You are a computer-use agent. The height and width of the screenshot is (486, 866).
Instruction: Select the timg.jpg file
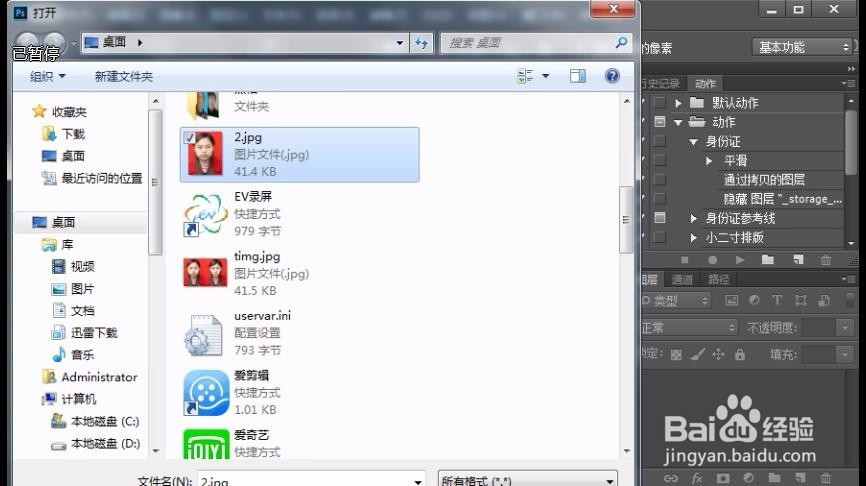point(300,273)
